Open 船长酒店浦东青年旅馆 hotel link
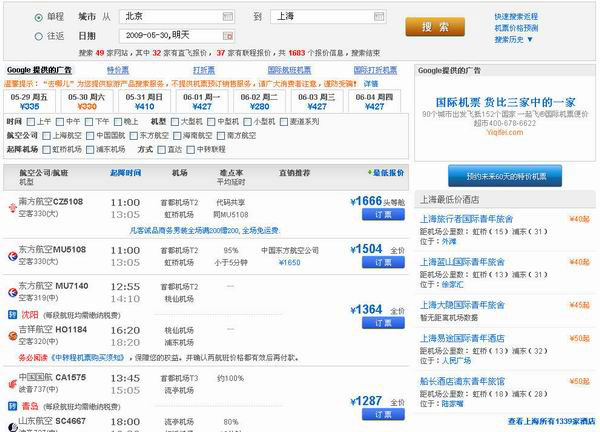Viewport: 600px width, 432px height. [462, 381]
